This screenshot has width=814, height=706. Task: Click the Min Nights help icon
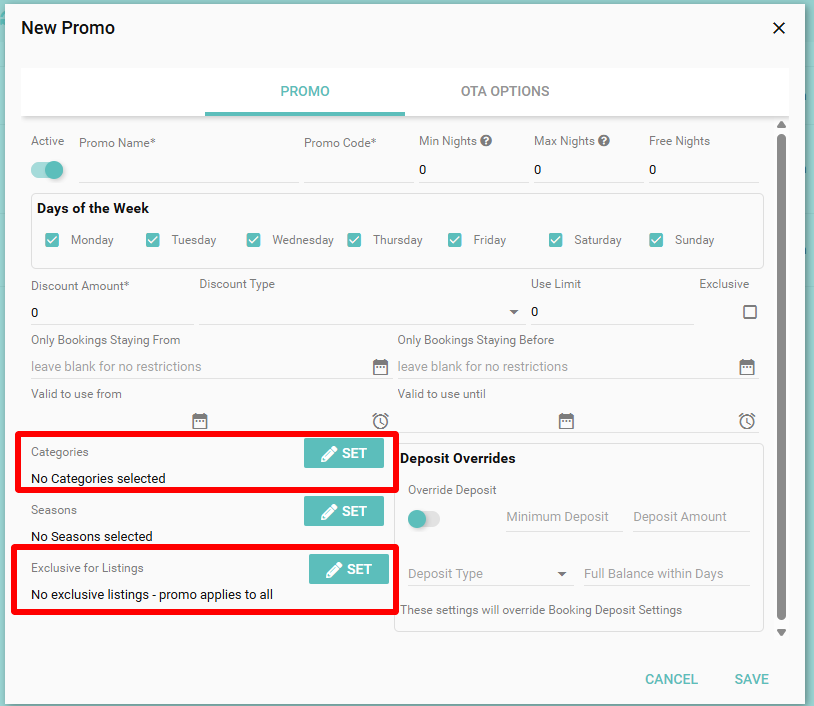tap(486, 141)
